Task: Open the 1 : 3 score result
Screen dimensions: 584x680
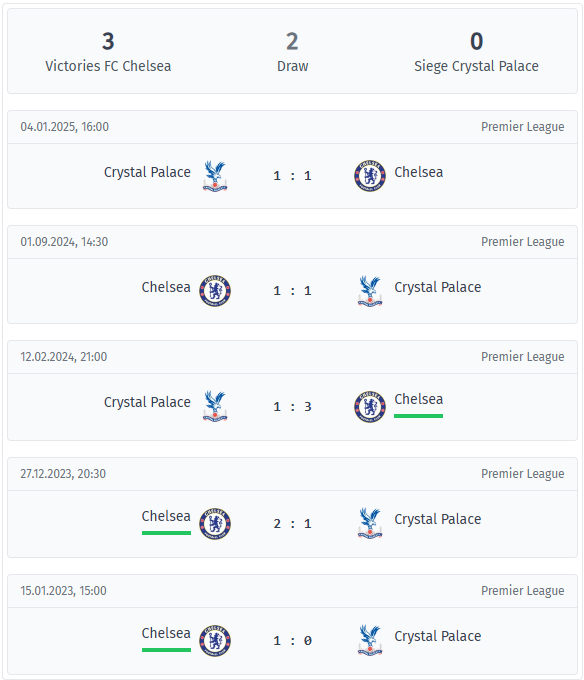Action: tap(292, 407)
